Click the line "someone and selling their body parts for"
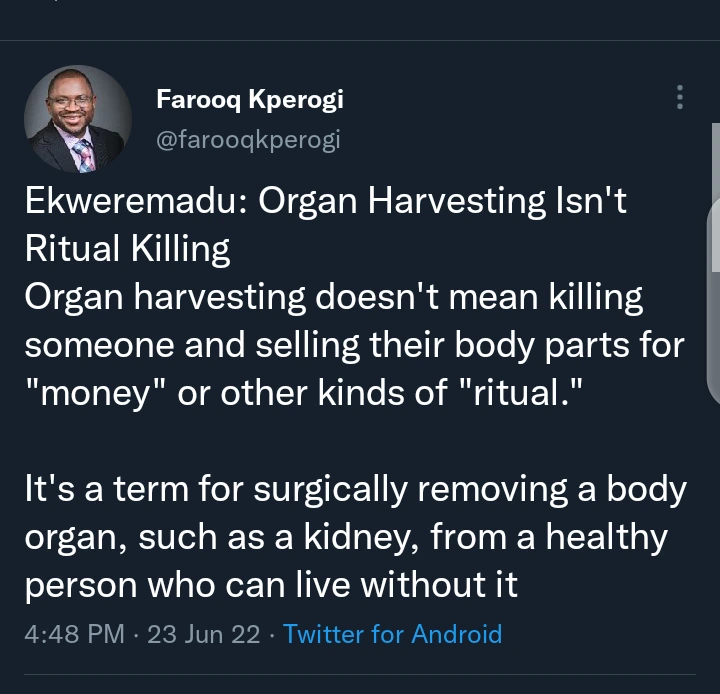This screenshot has height=694, width=720. pos(354,344)
